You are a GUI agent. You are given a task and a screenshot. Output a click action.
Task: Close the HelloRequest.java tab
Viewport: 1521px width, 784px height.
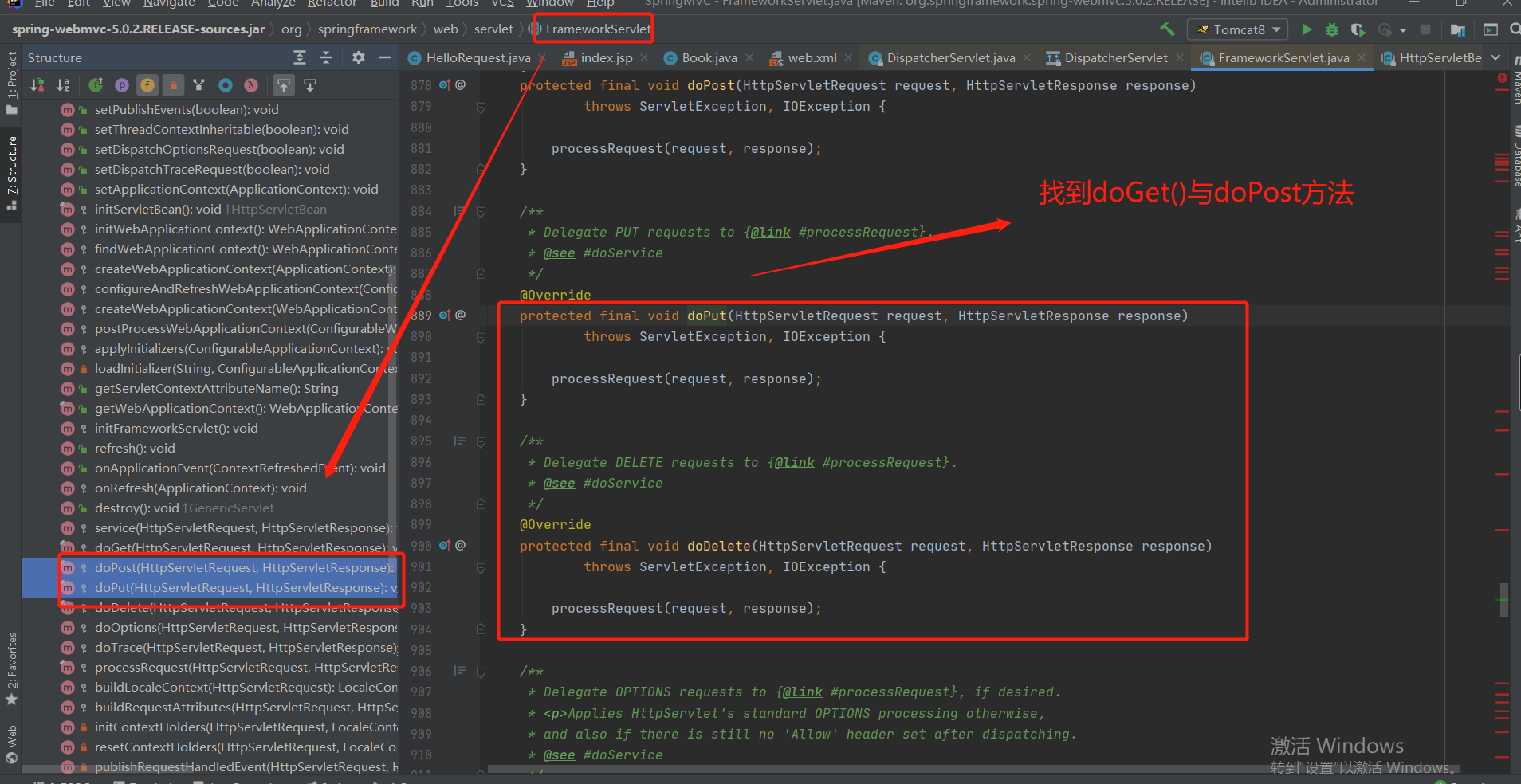pyautogui.click(x=542, y=57)
